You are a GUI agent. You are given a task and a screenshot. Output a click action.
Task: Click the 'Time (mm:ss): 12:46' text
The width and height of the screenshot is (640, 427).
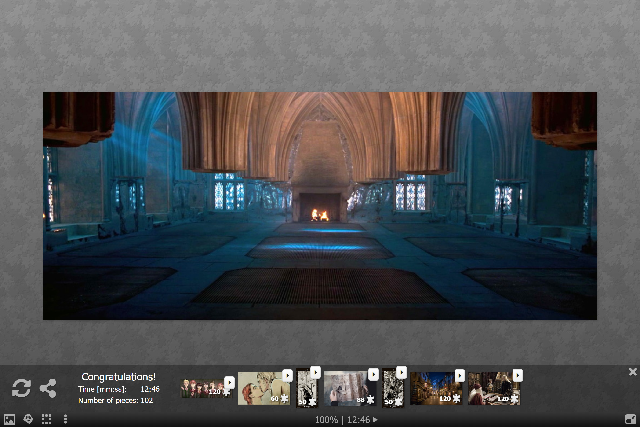[118, 389]
